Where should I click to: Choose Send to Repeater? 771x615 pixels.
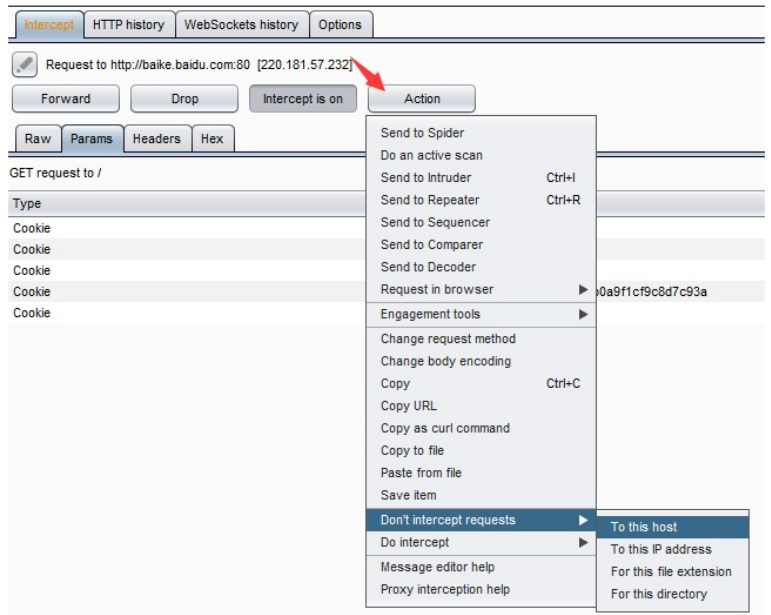tap(481, 200)
